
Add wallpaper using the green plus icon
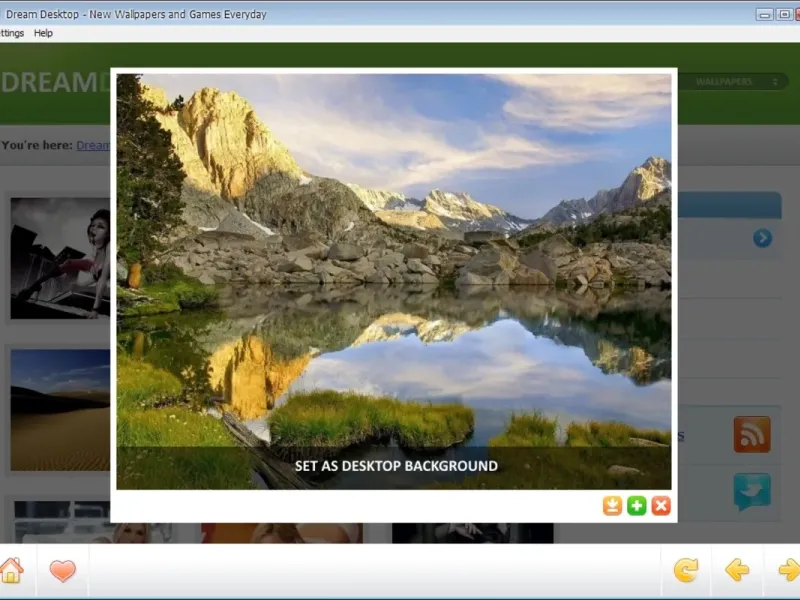[636, 506]
